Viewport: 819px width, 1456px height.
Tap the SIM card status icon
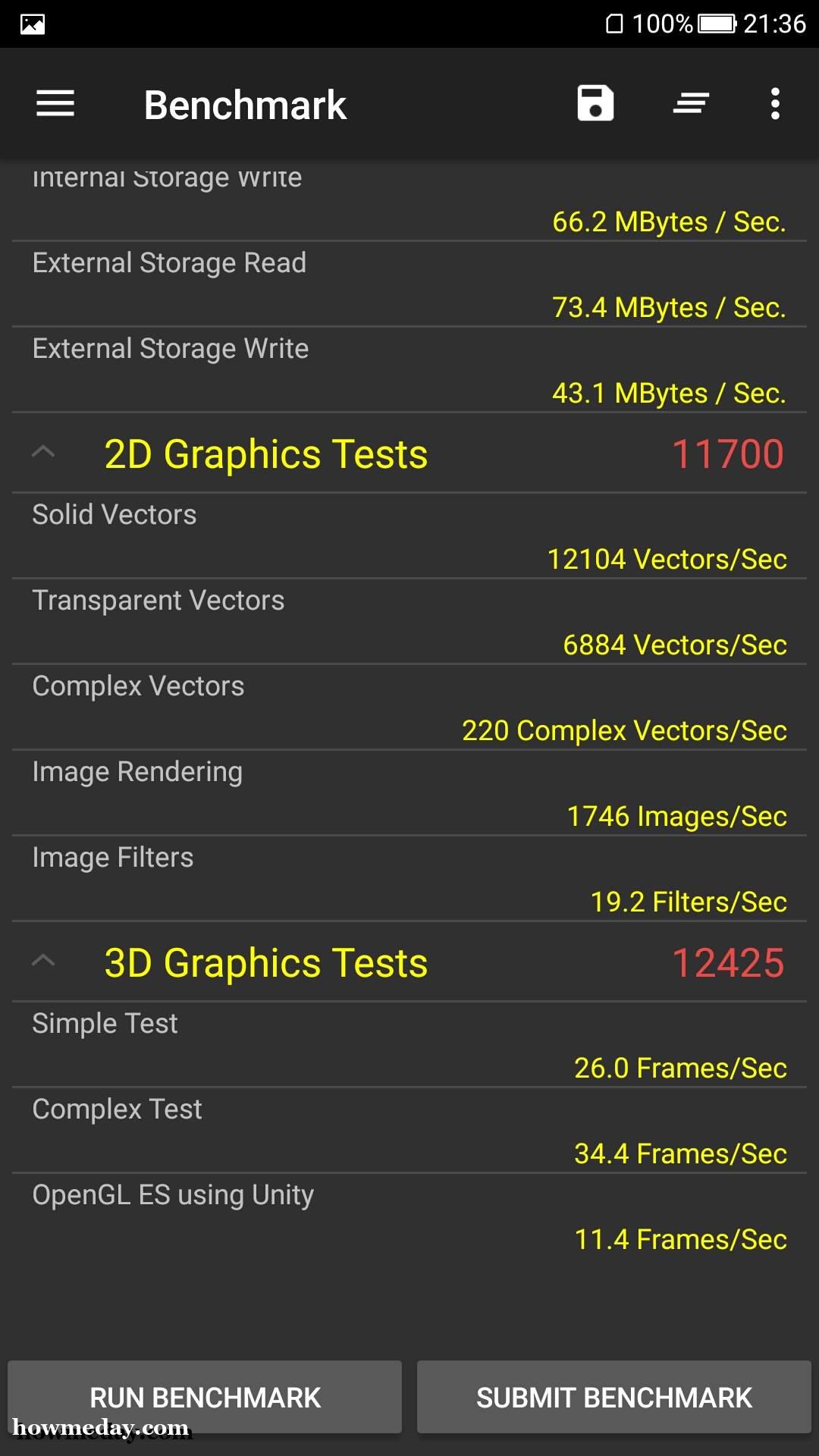point(614,24)
